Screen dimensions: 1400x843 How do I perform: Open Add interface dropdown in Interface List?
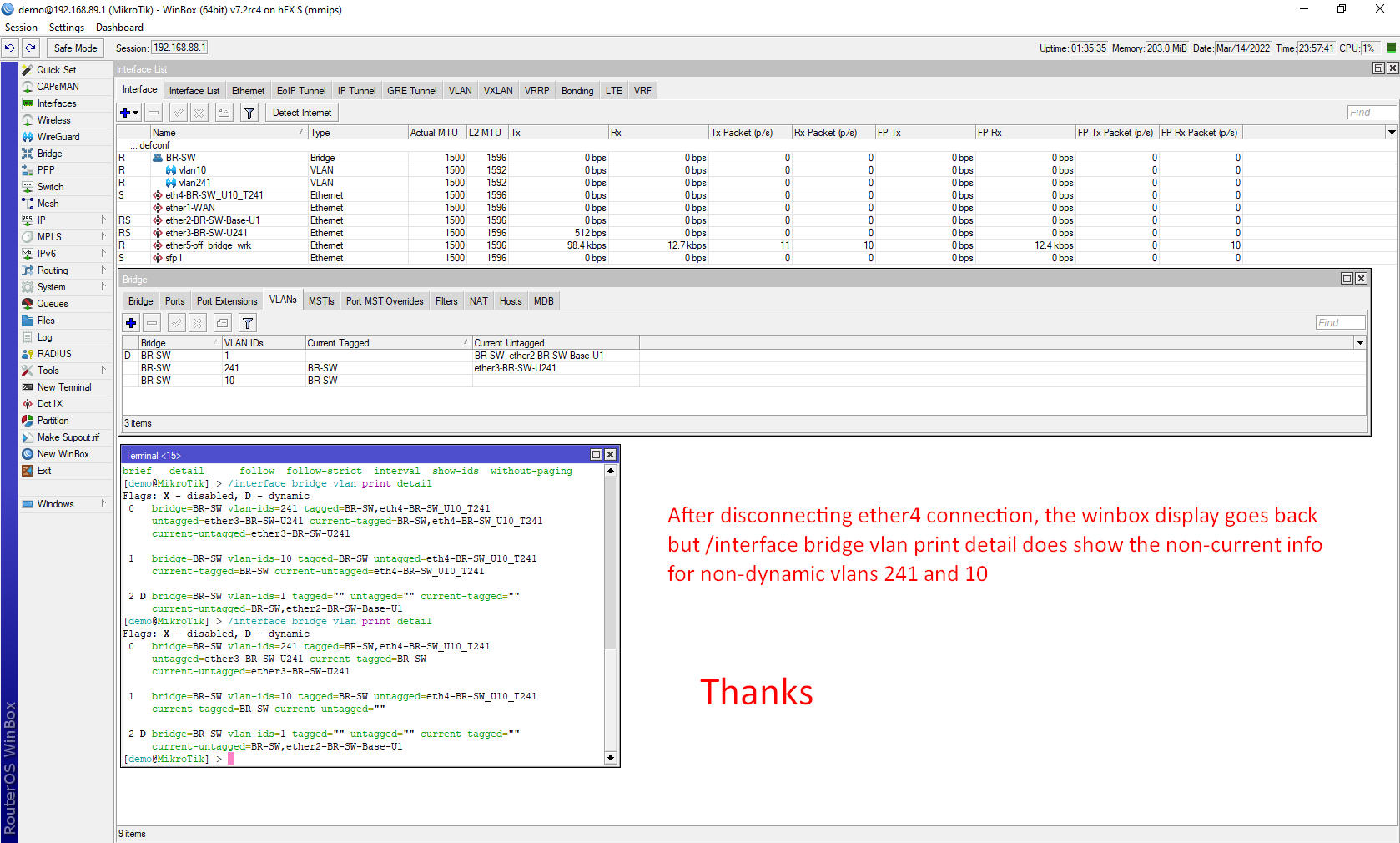pos(129,113)
